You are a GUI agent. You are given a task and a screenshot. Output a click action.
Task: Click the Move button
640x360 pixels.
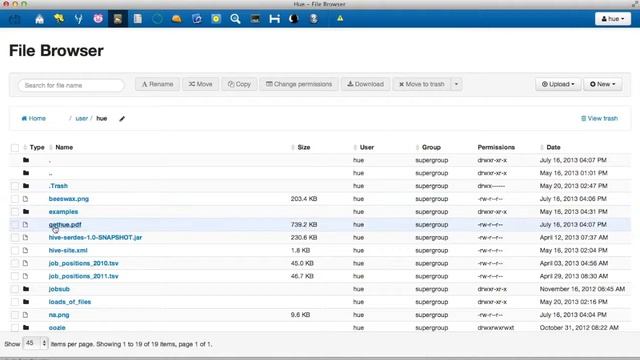[200, 84]
